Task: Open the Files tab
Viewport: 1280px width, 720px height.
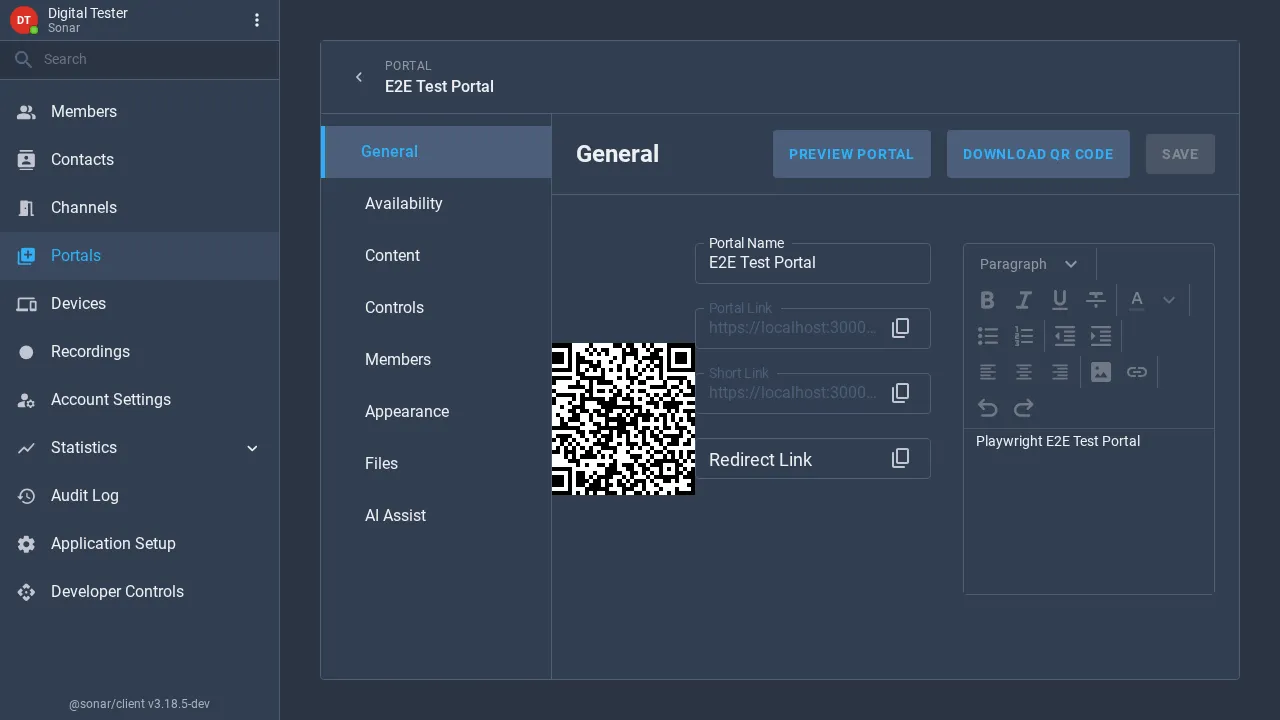Action: pos(436,464)
